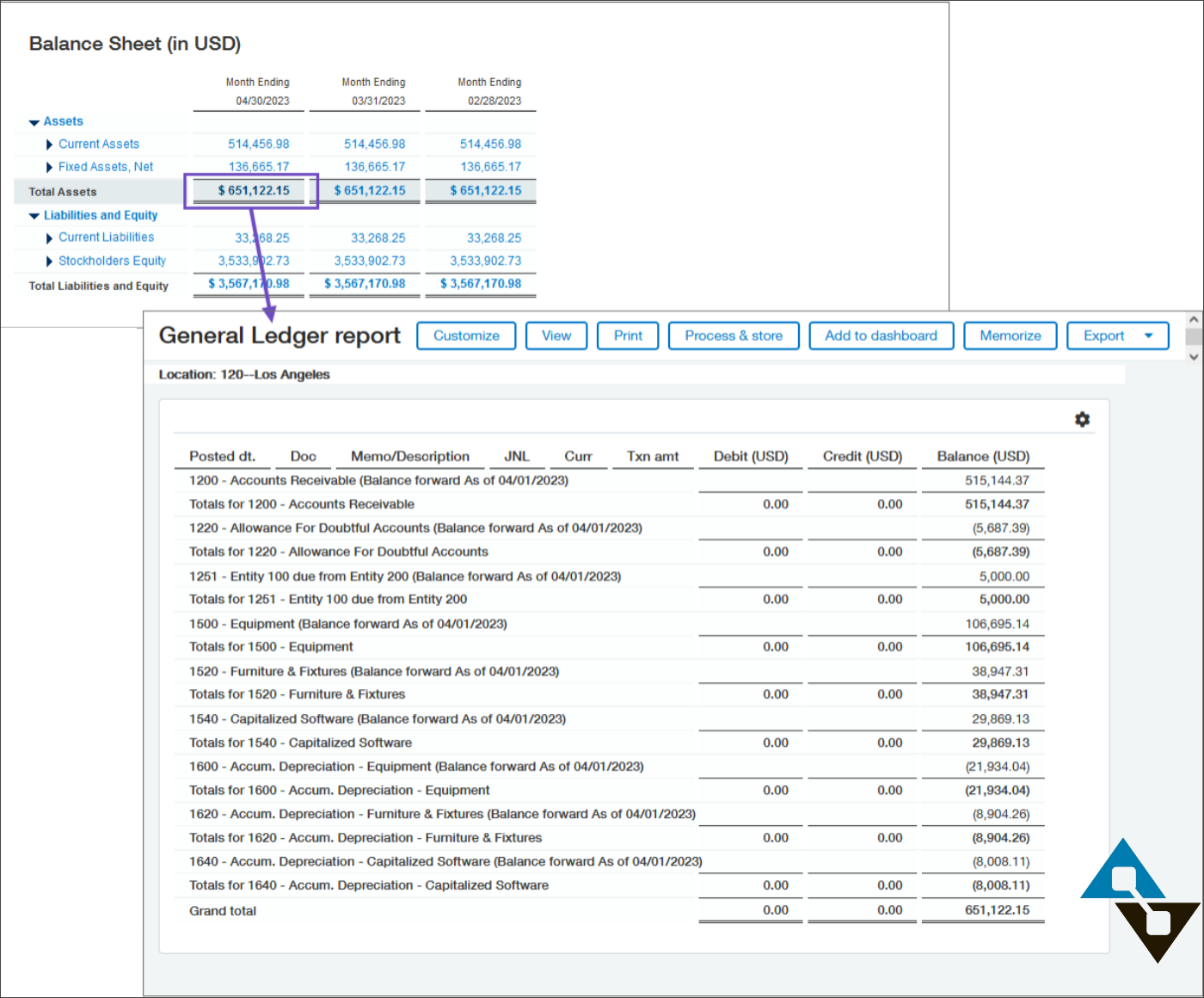Click Total Liabilities $3,567,170.98 for 03/31/2023
The width and height of the screenshot is (1204, 998).
[x=365, y=283]
